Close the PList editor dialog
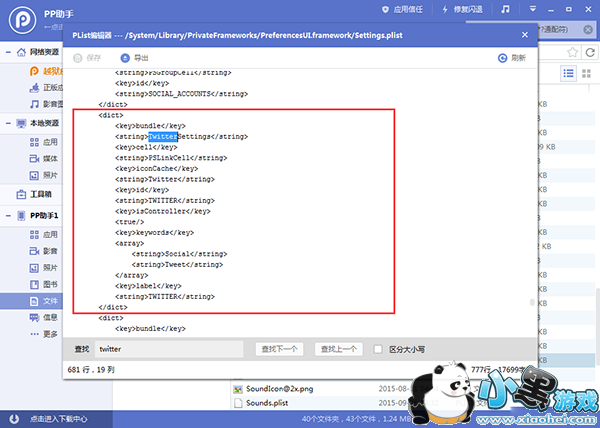This screenshot has width=600, height=428. (525, 35)
